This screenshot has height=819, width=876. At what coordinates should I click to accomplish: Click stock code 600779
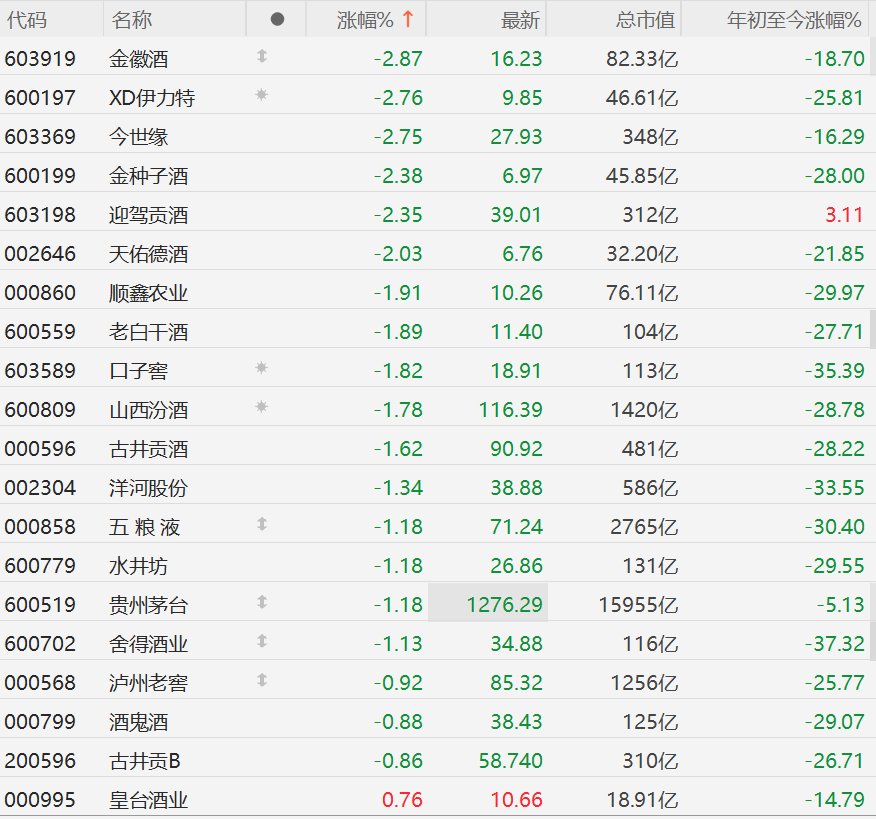[x=40, y=566]
